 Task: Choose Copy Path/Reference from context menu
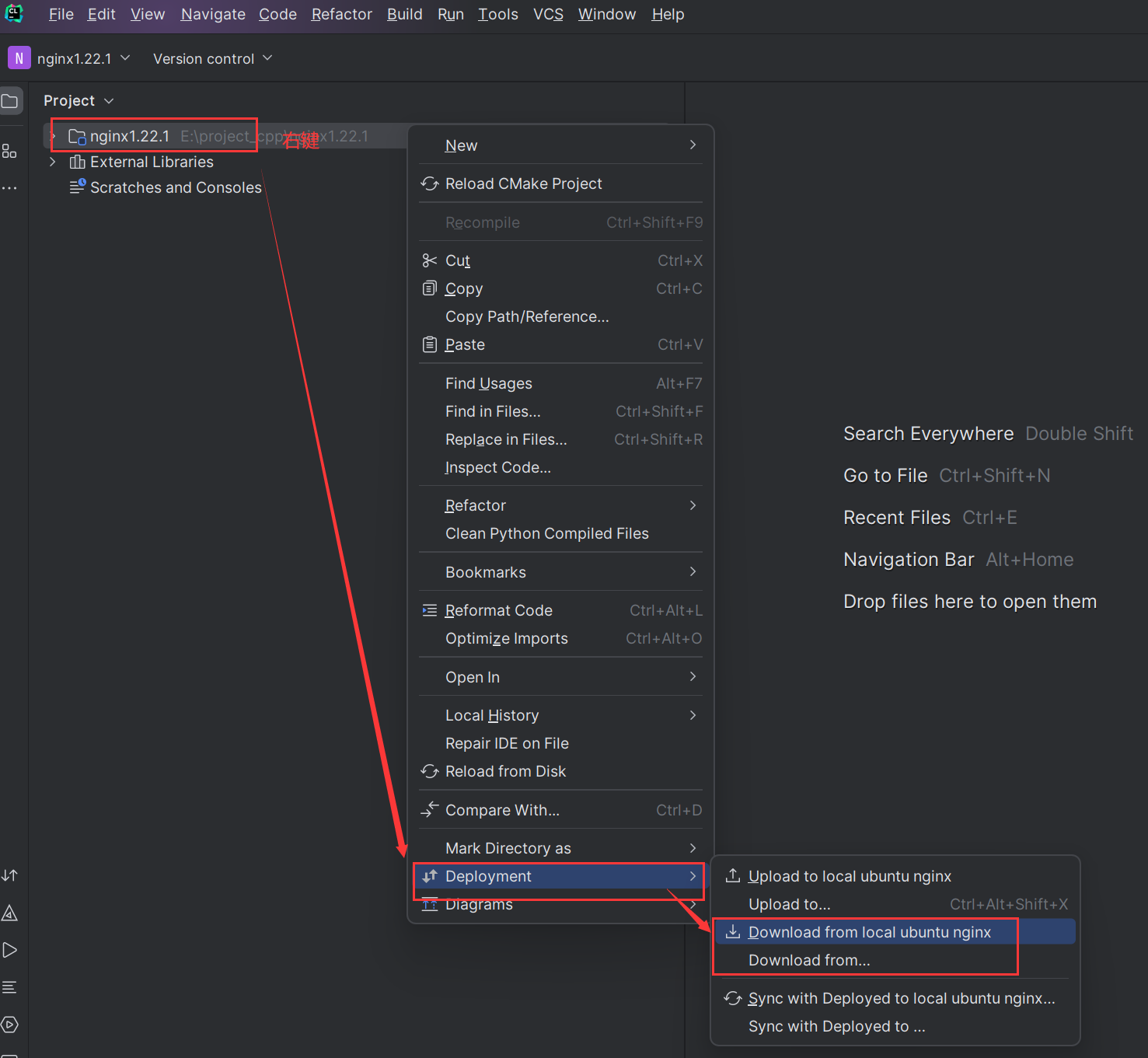tap(560, 316)
